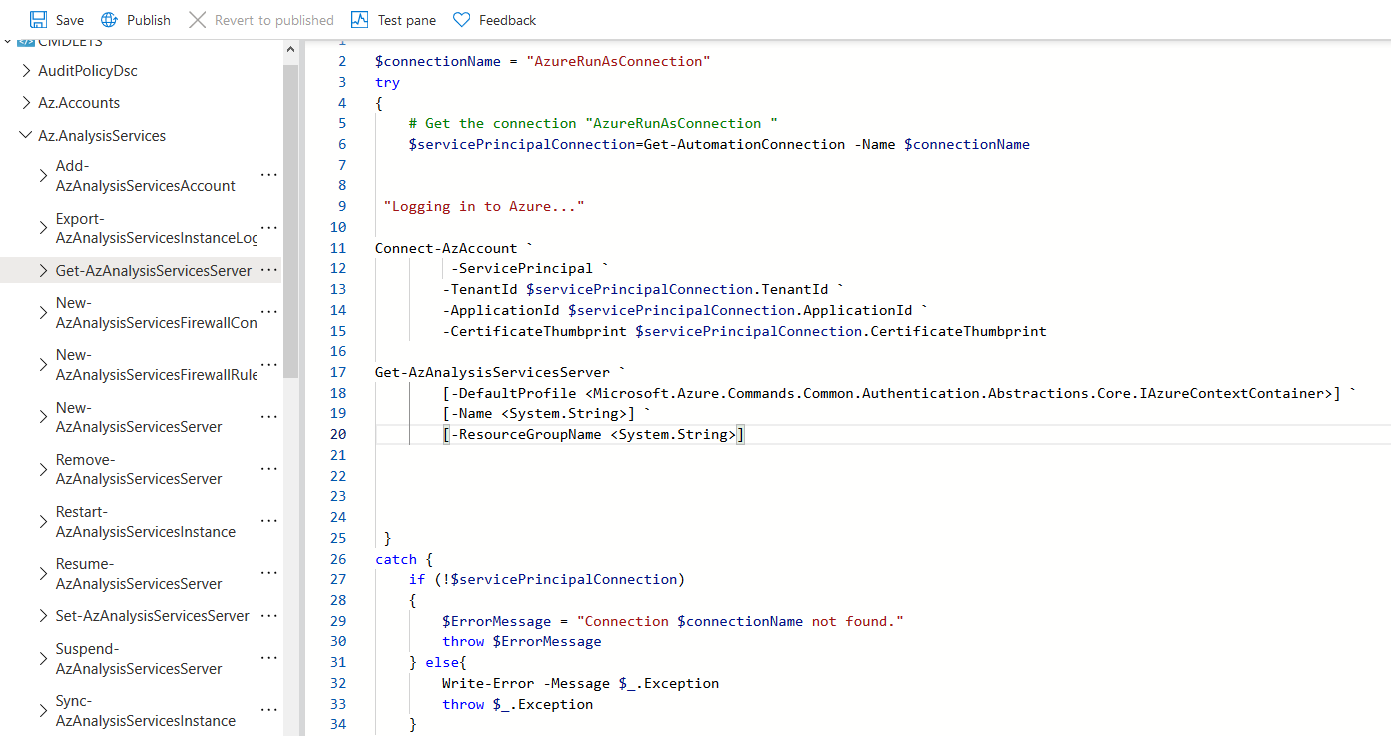The height and width of the screenshot is (736, 1391).
Task: Expand the New-AzAnalysisServicesServer cmdlet chevron
Action: (x=43, y=417)
